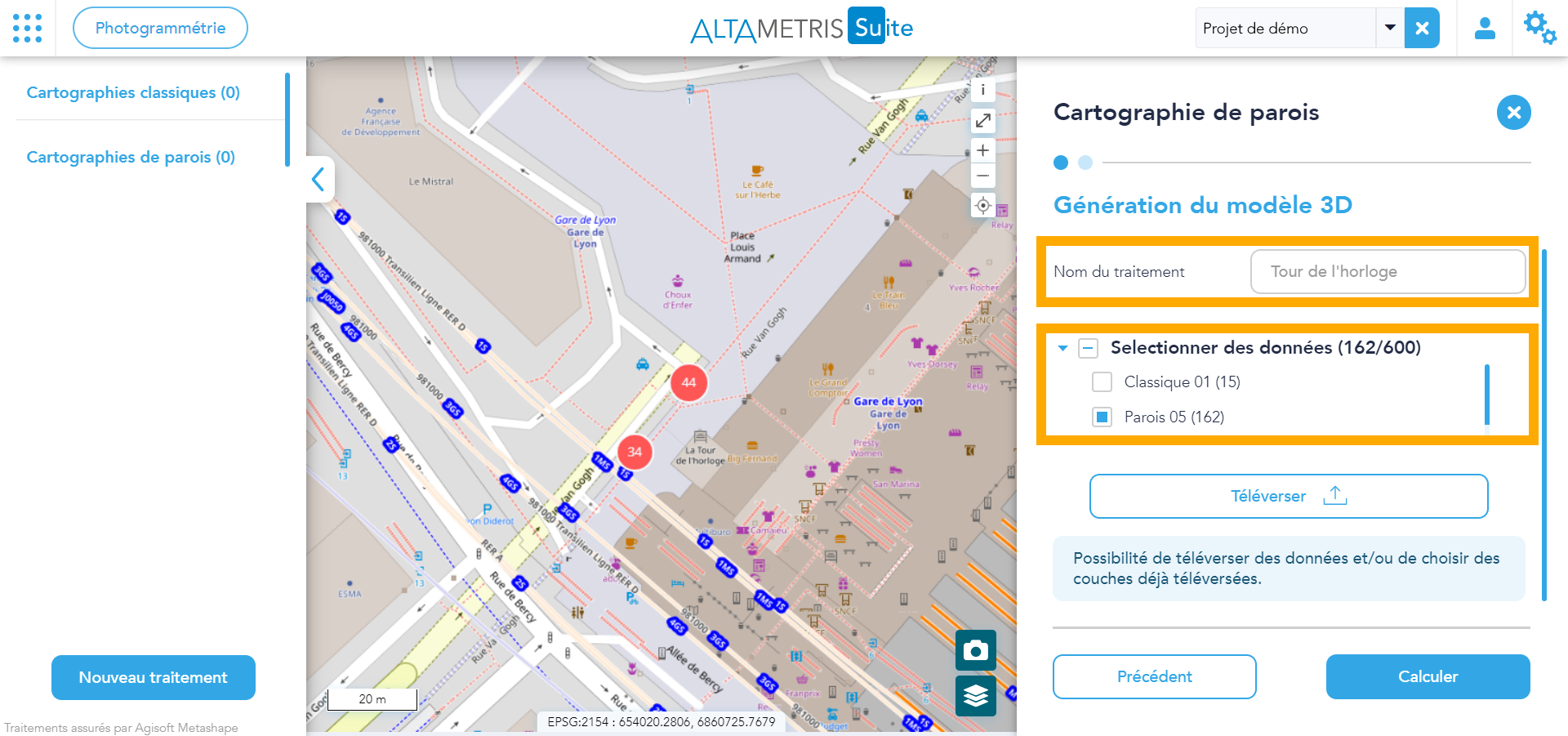Zoom out on the map
This screenshot has height=736, width=1568.
coord(982,176)
